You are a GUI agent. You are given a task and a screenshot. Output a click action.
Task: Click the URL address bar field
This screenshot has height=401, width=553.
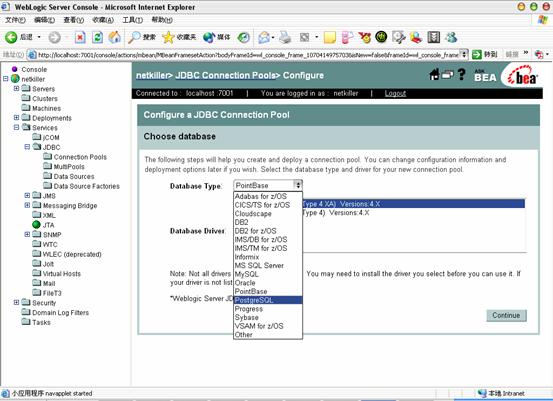pos(248,55)
